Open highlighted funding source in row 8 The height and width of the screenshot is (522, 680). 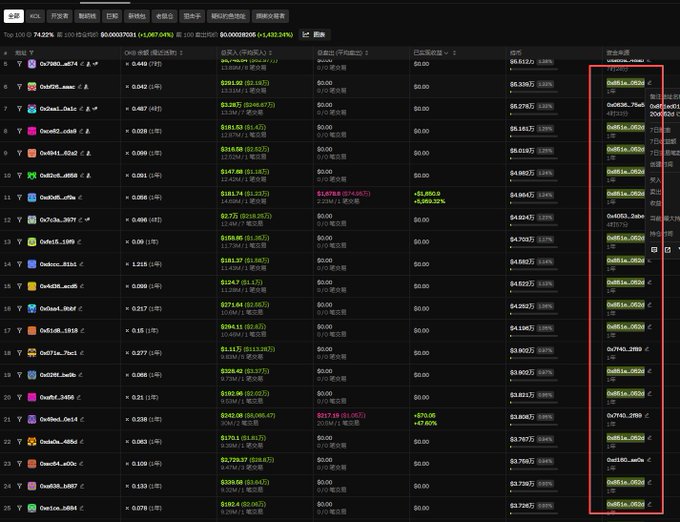625,127
